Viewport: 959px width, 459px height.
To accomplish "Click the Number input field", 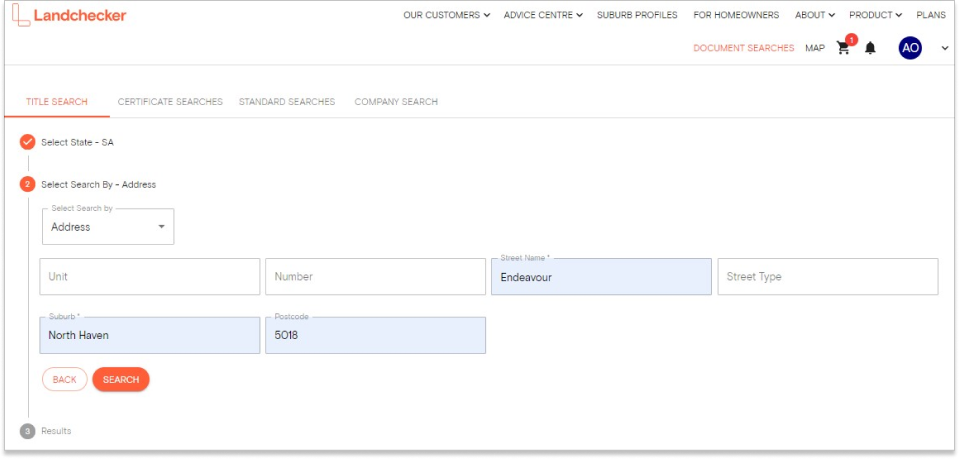I will (376, 277).
